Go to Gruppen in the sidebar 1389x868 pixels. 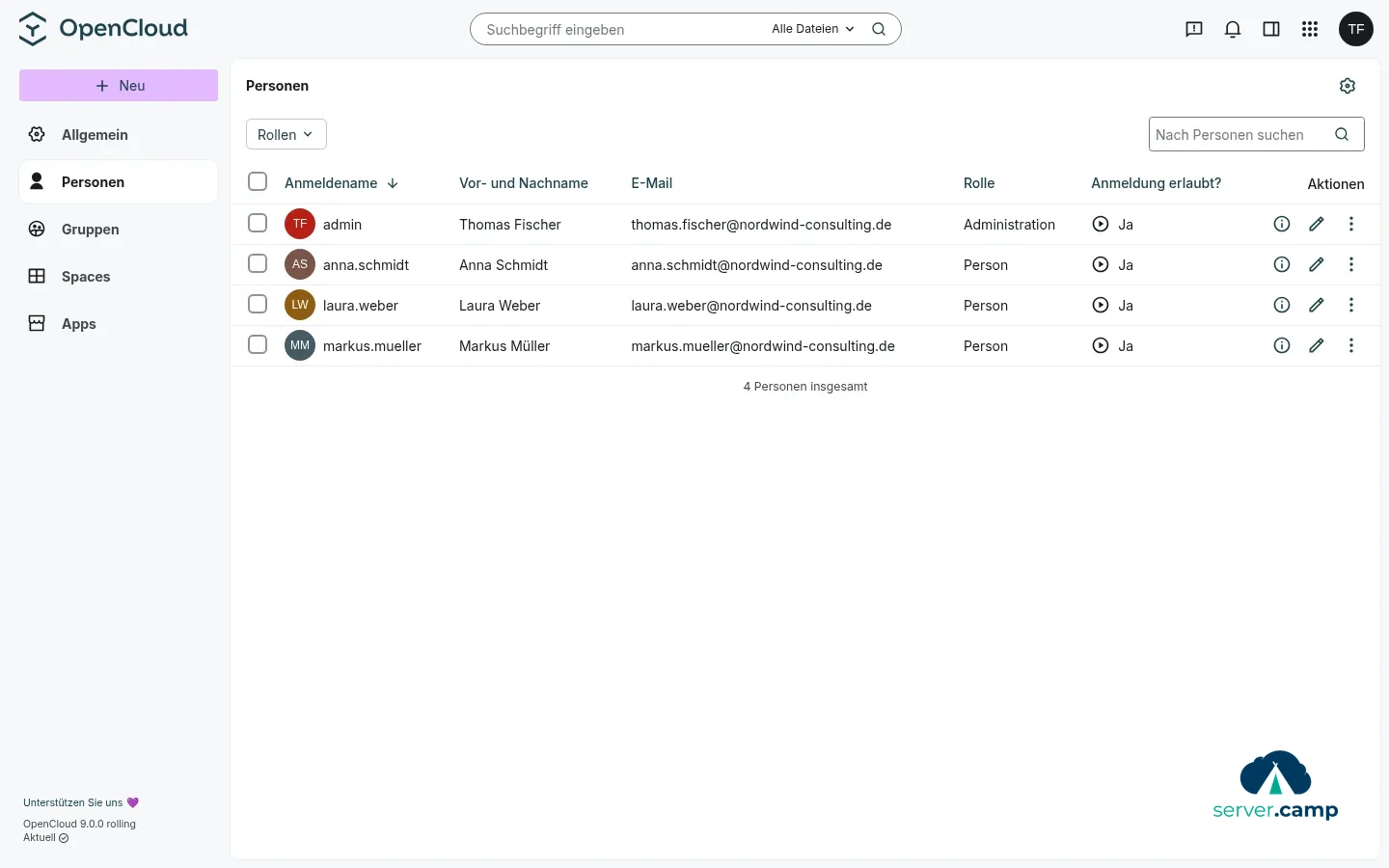[x=119, y=229]
